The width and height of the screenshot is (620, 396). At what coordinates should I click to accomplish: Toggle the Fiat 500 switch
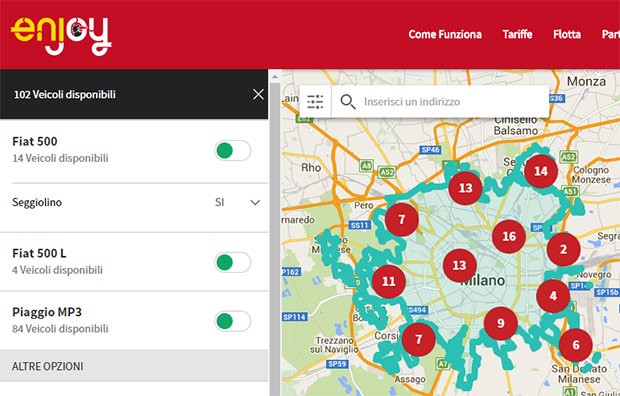pyautogui.click(x=232, y=151)
